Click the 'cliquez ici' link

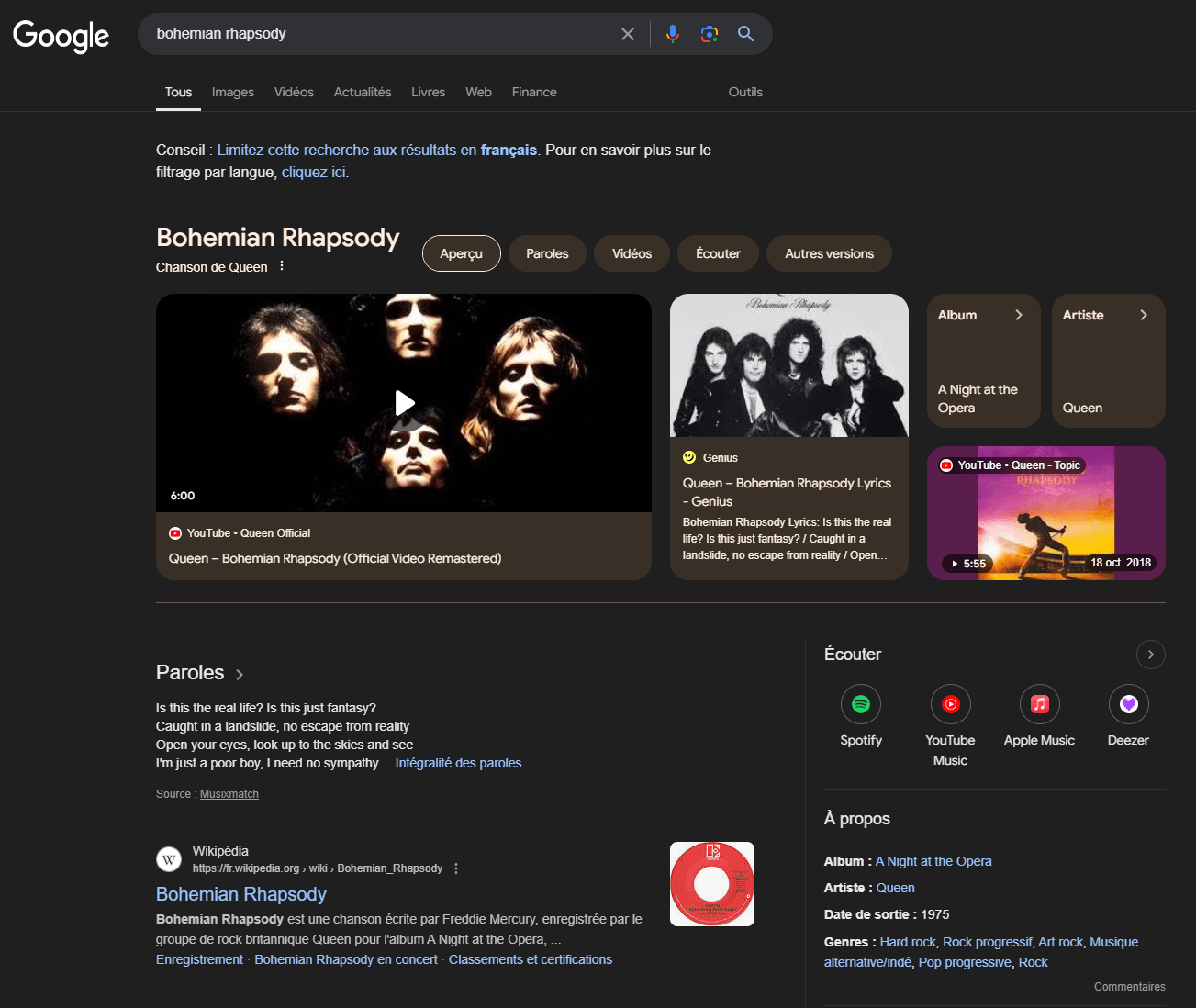tap(313, 172)
